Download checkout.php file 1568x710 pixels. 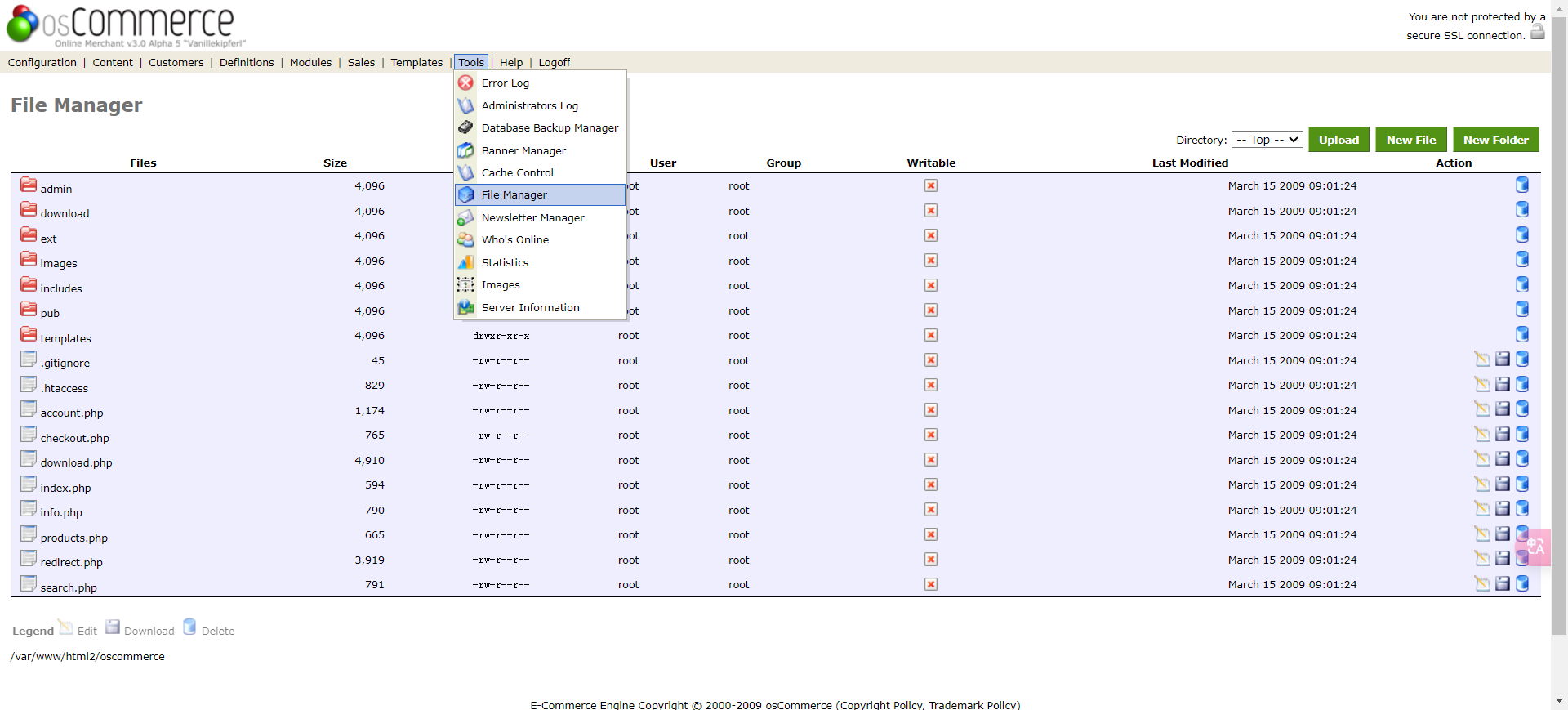tap(1503, 434)
